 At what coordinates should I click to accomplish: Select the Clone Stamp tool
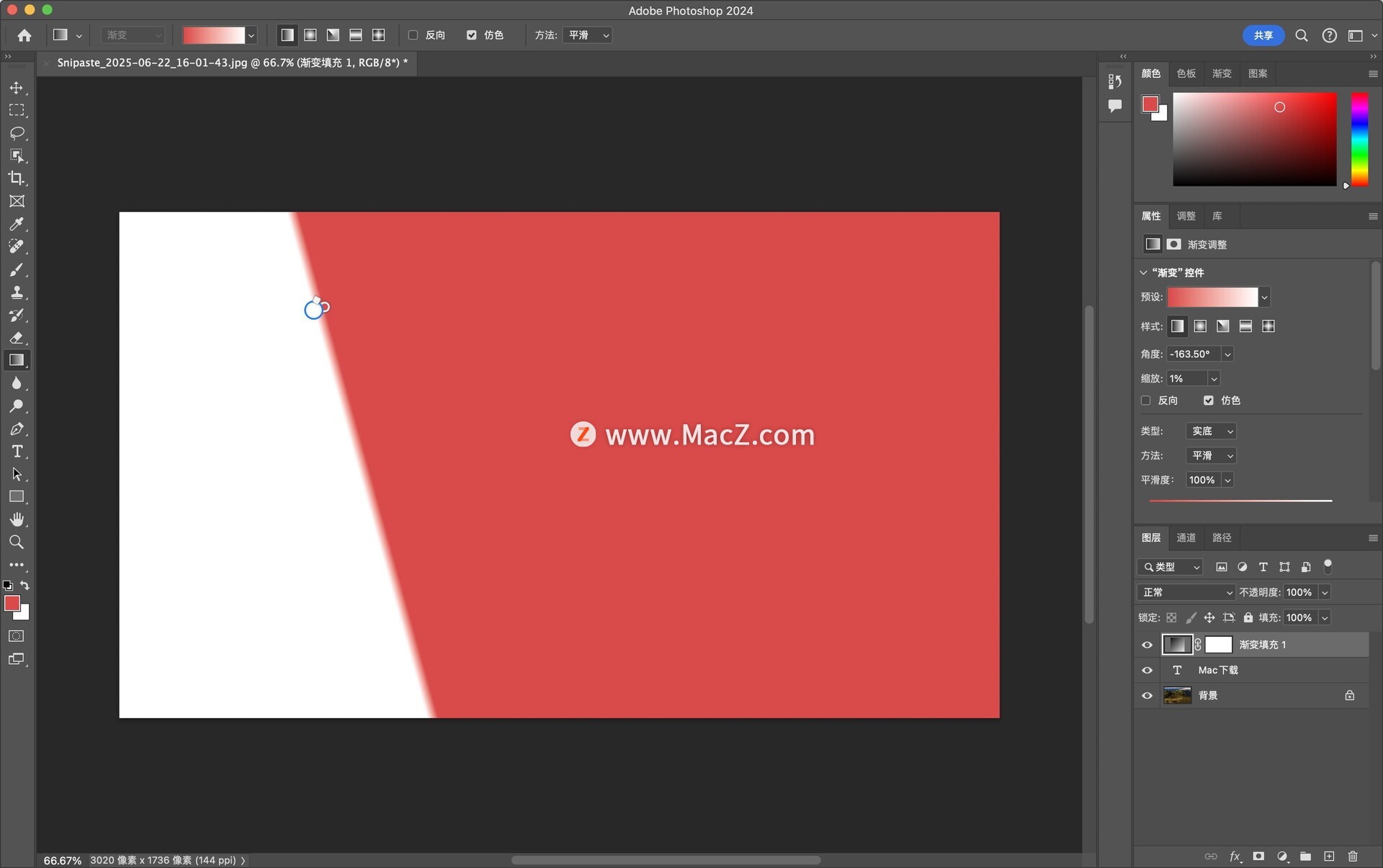17,292
